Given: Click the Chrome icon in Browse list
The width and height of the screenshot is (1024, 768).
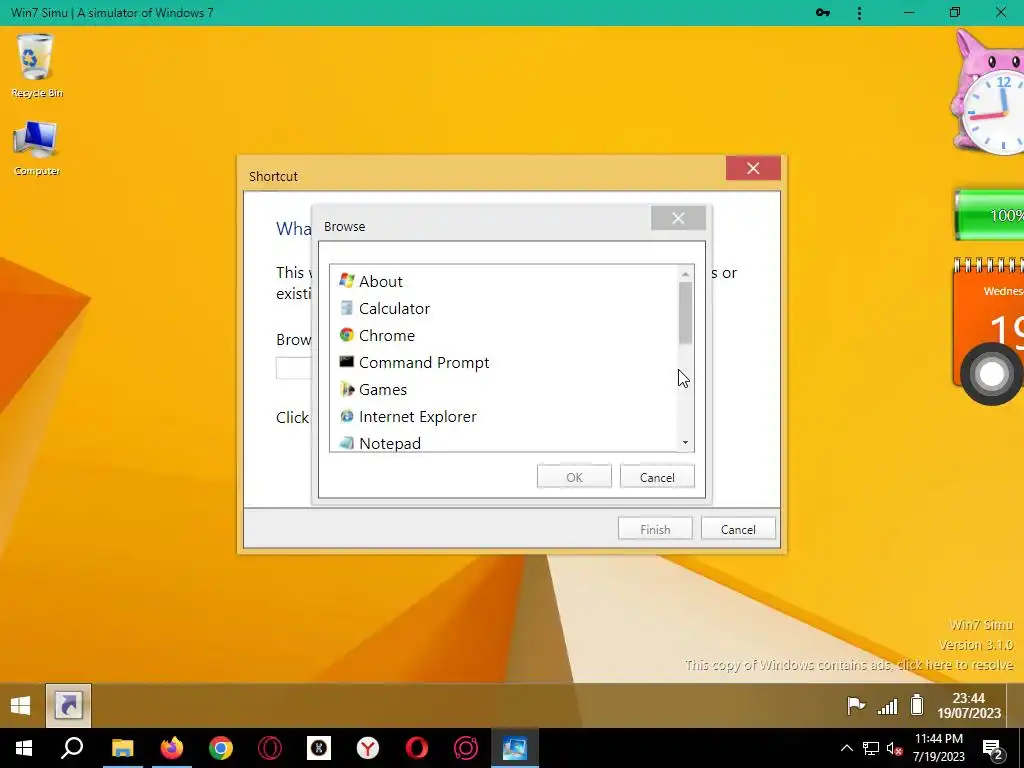Looking at the screenshot, I should click(x=347, y=335).
